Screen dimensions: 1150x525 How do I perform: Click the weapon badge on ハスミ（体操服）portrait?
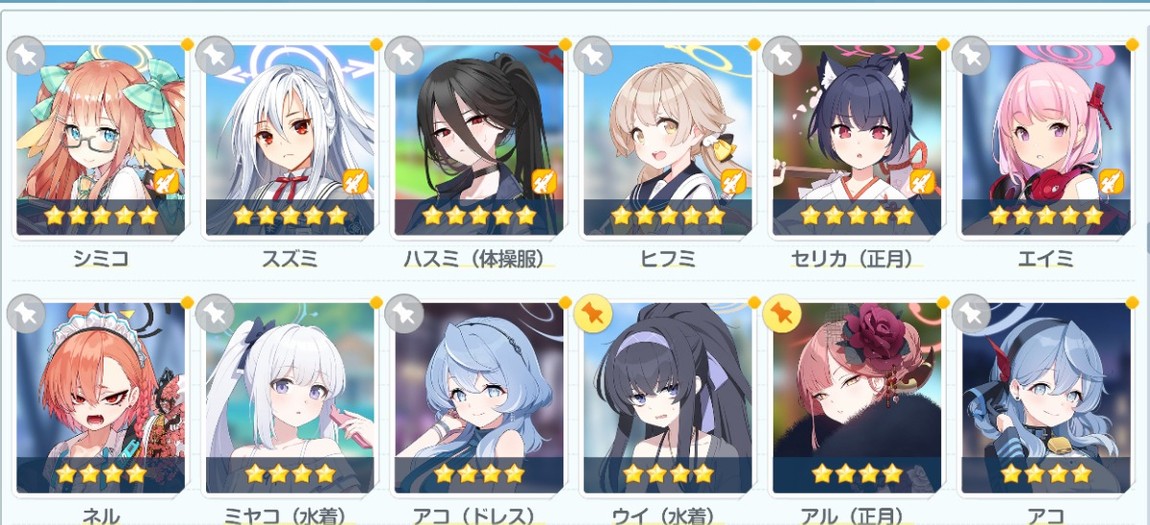[544, 181]
